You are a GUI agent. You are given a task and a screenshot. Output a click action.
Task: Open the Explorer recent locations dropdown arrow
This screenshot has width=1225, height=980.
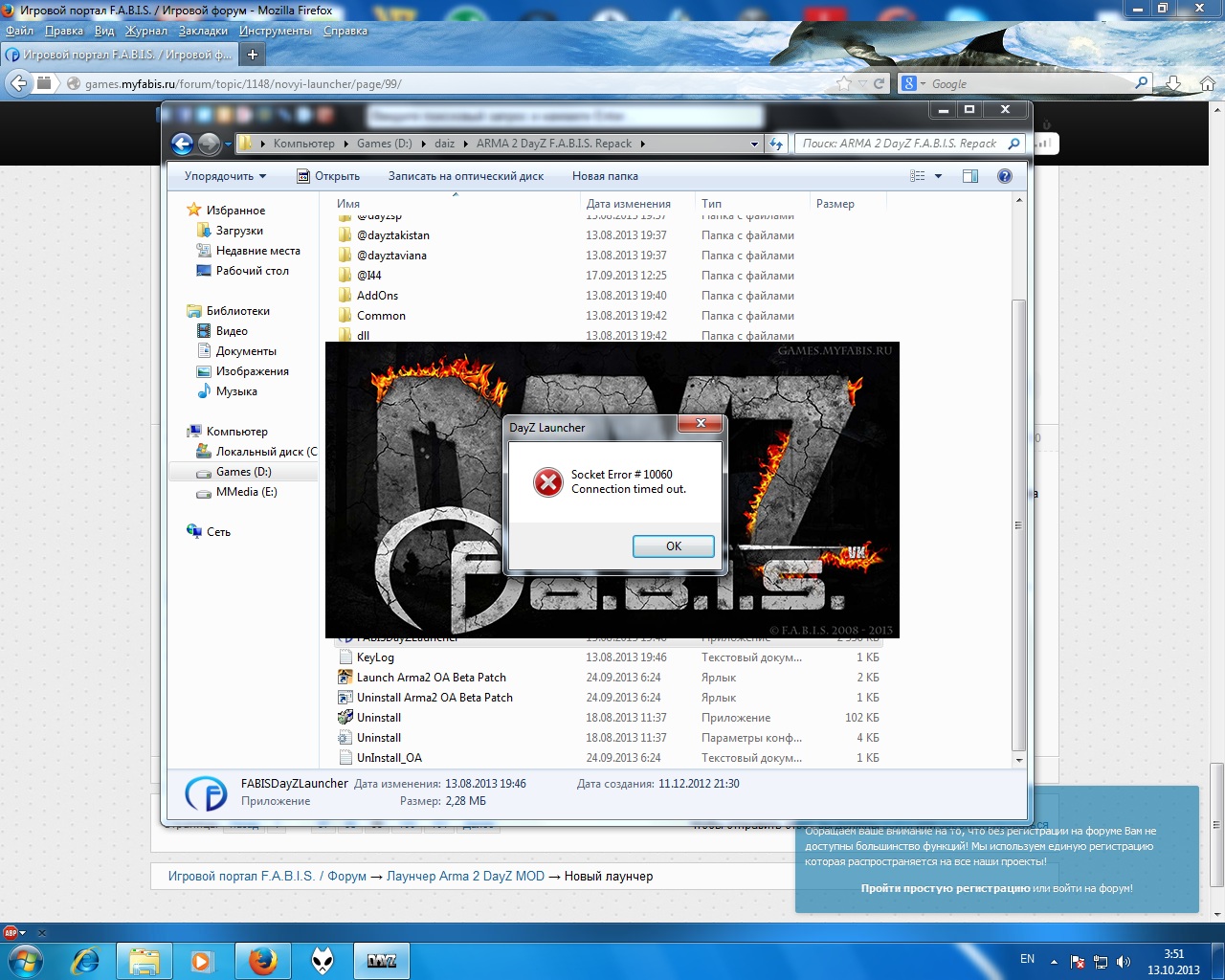pyautogui.click(x=228, y=145)
